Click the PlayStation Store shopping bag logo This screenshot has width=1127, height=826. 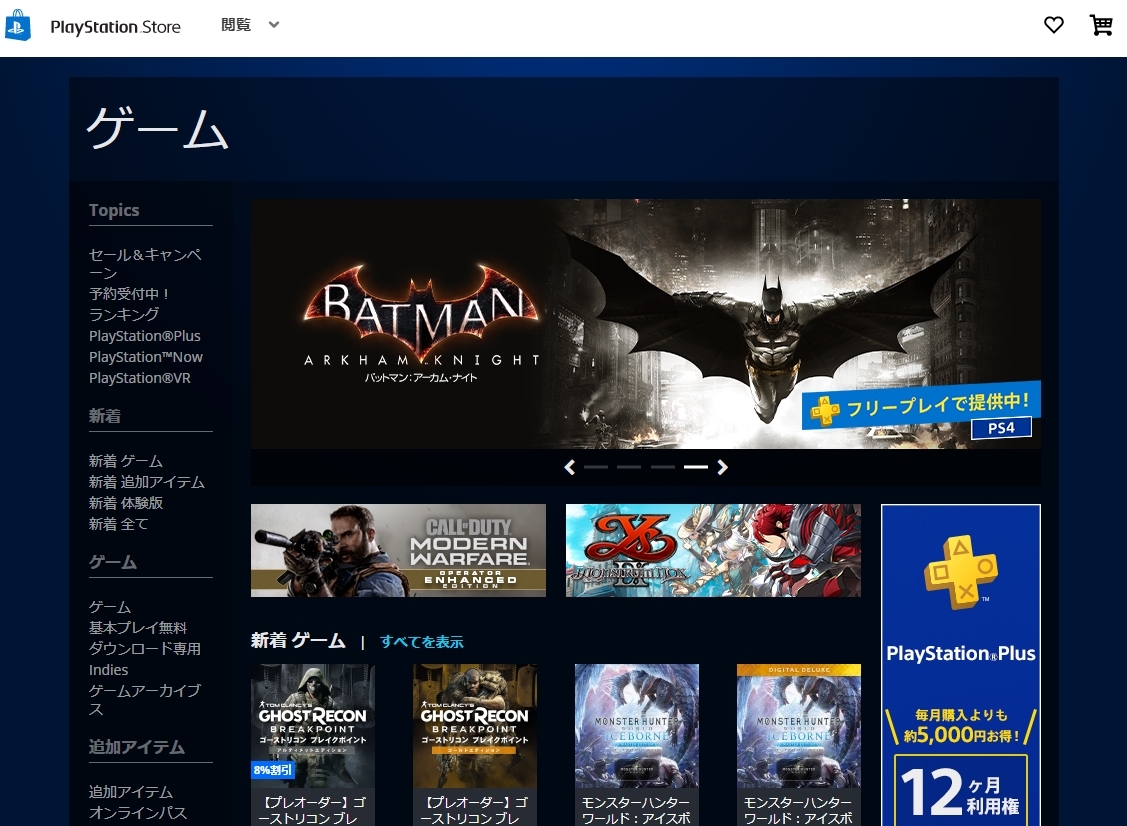17,26
